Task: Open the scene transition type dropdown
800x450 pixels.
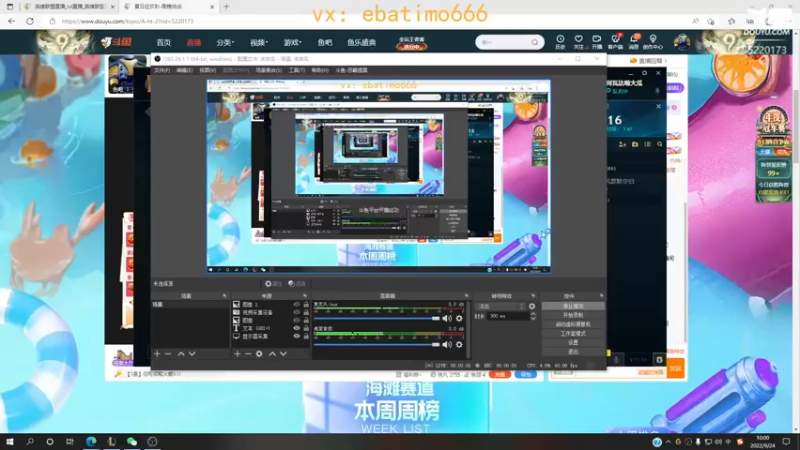Action: pos(500,306)
